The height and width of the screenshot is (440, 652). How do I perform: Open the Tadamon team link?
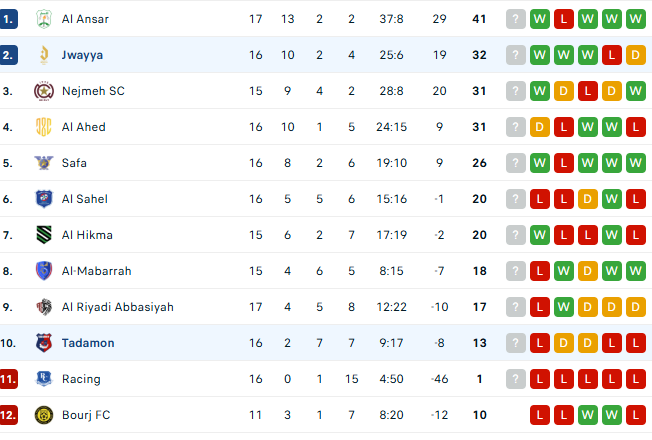click(x=87, y=343)
